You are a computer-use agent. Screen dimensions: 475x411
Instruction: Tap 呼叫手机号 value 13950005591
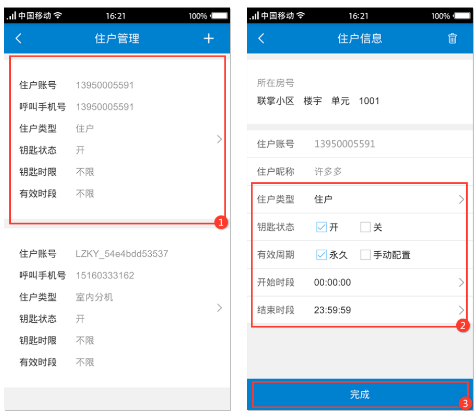105,107
